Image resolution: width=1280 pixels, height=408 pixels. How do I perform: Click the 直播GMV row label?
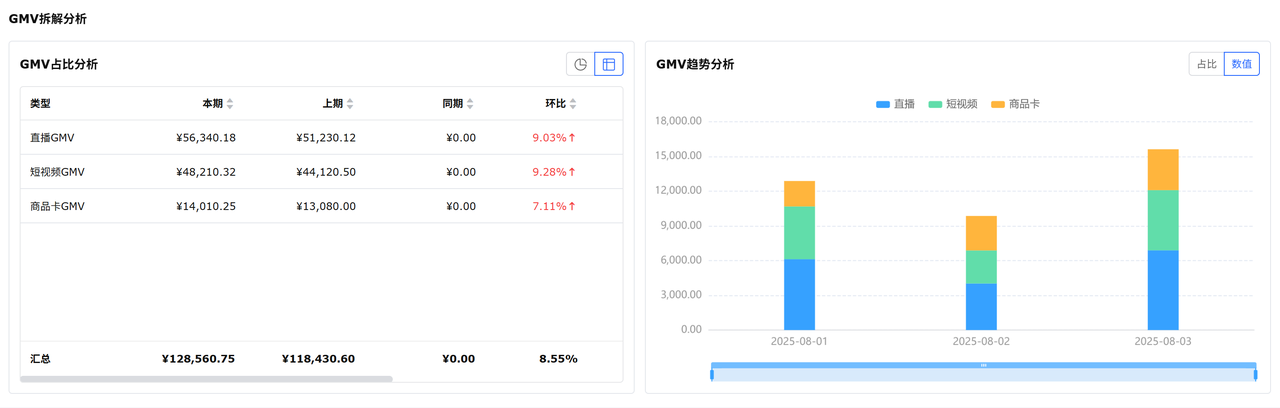click(x=52, y=138)
